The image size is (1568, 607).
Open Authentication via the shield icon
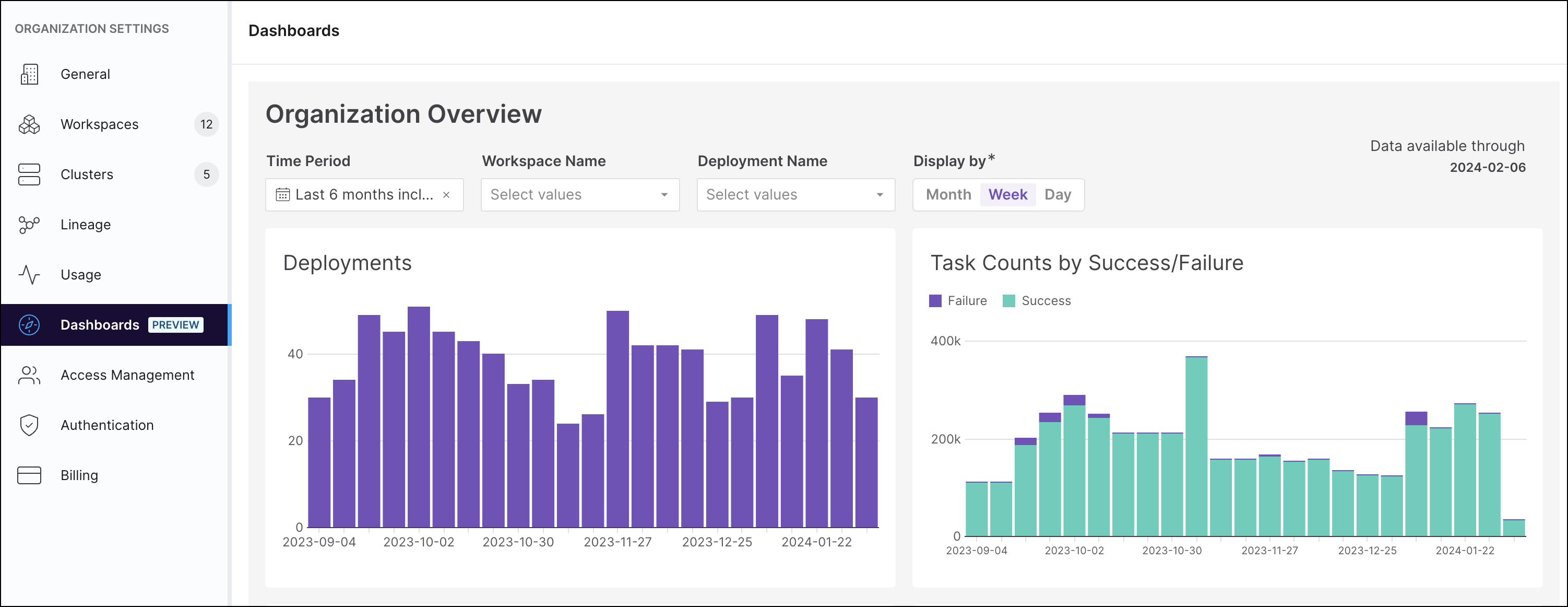tap(29, 425)
